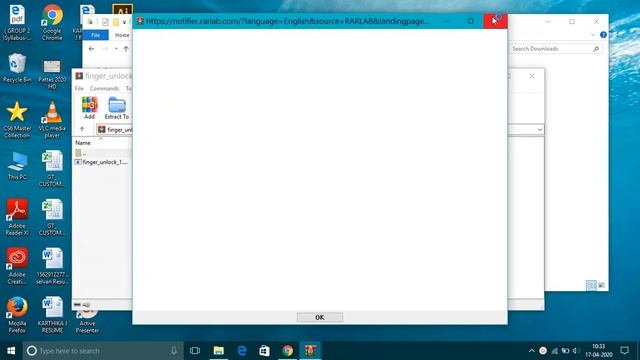Open Microsoft Edge from the taskbar
Viewport: 640px width, 360px height.
[x=242, y=351]
